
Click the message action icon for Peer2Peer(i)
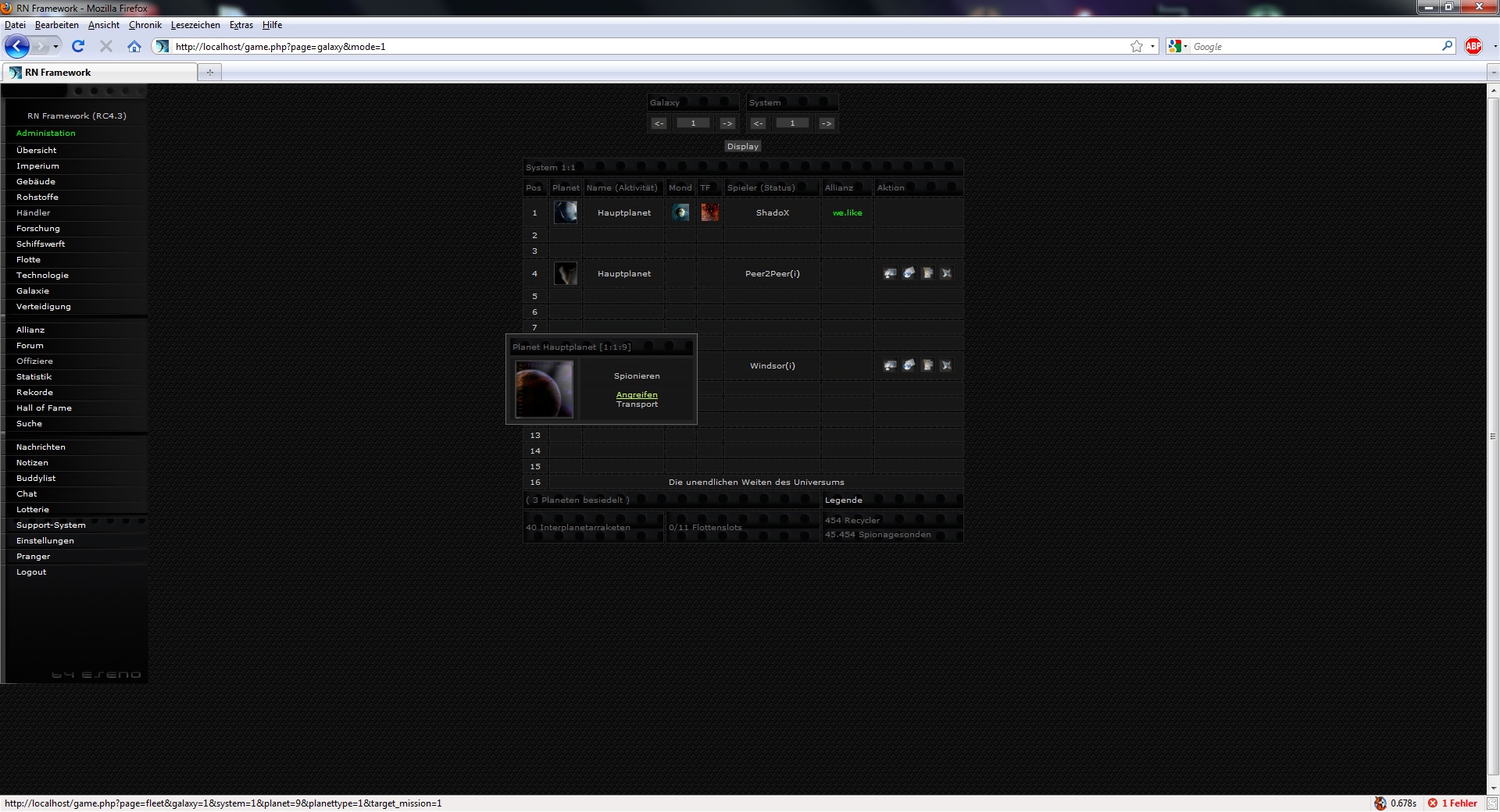tap(909, 273)
